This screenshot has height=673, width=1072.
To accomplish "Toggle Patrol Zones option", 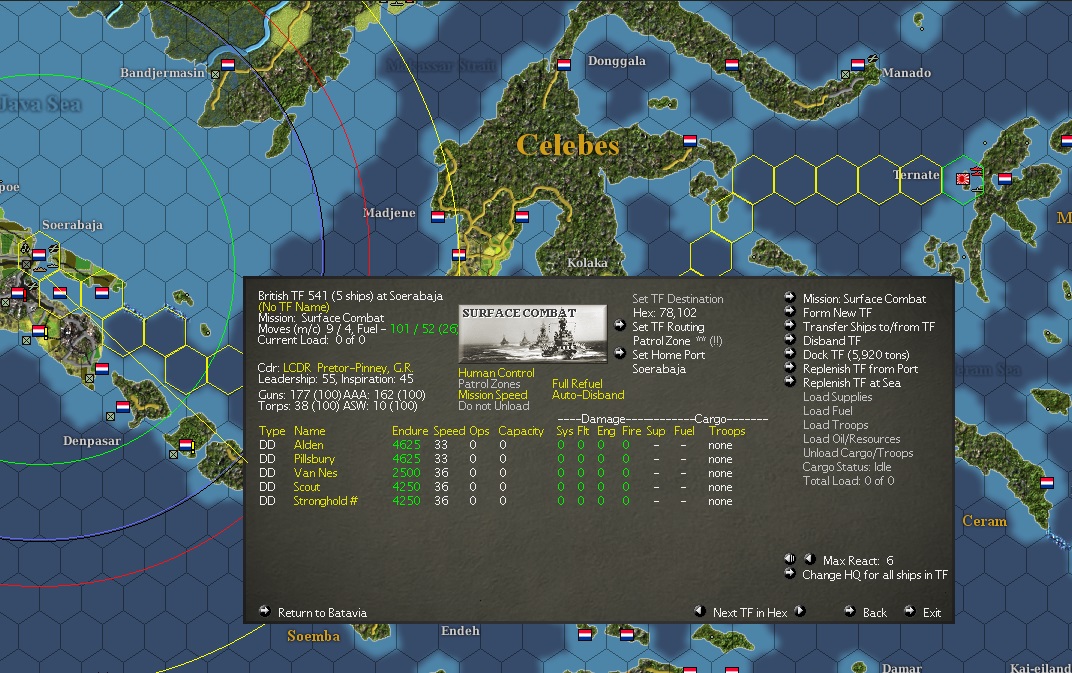I will (x=489, y=384).
